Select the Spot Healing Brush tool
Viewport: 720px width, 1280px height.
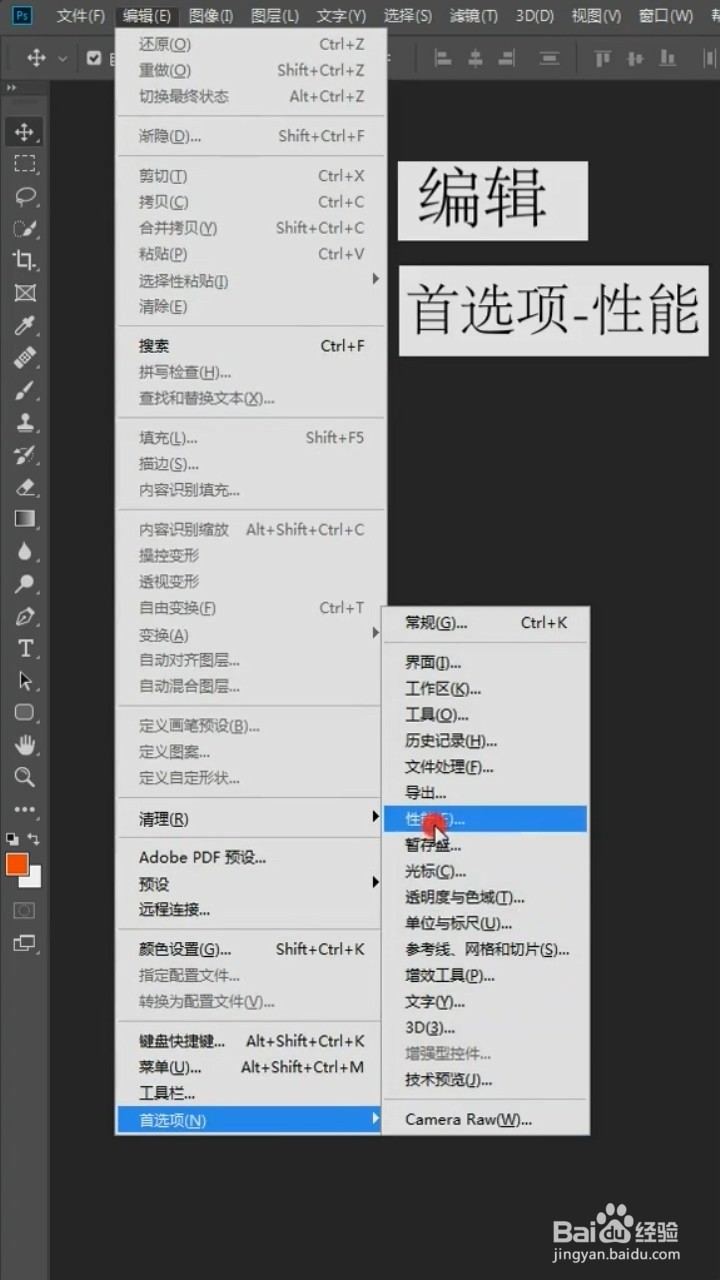click(x=25, y=357)
